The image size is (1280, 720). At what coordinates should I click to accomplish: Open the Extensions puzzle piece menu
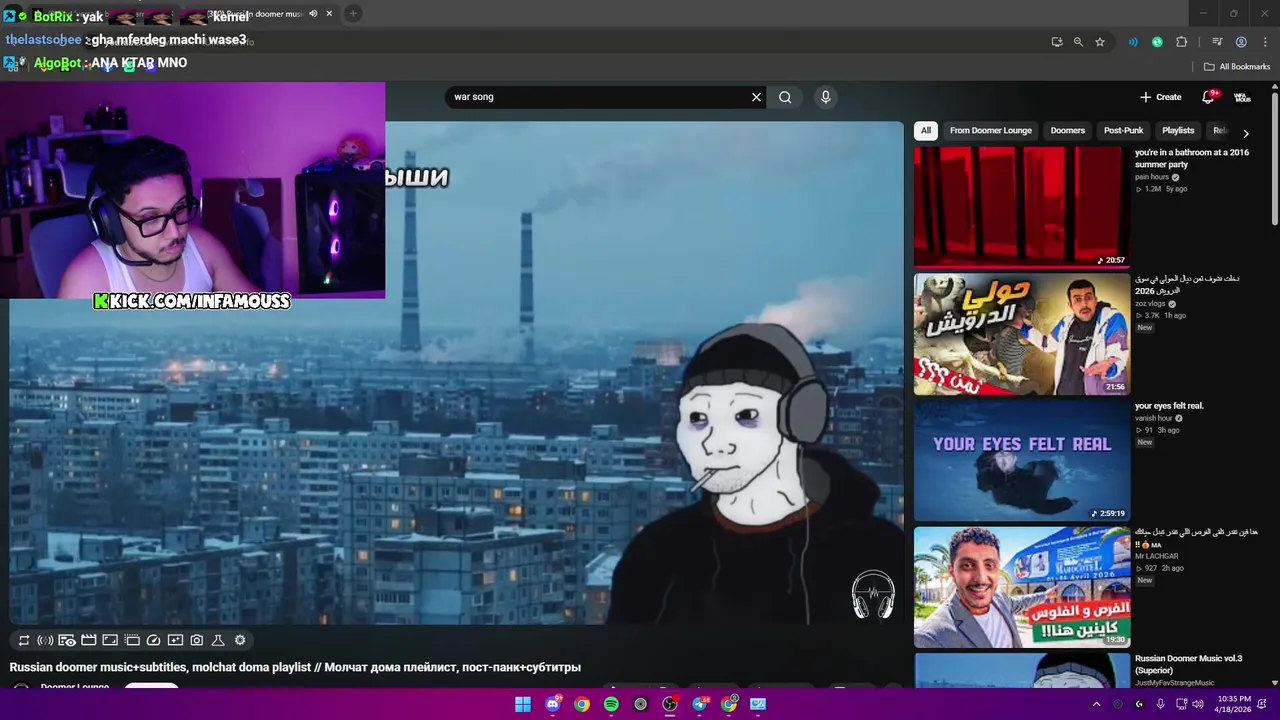pyautogui.click(x=1182, y=42)
